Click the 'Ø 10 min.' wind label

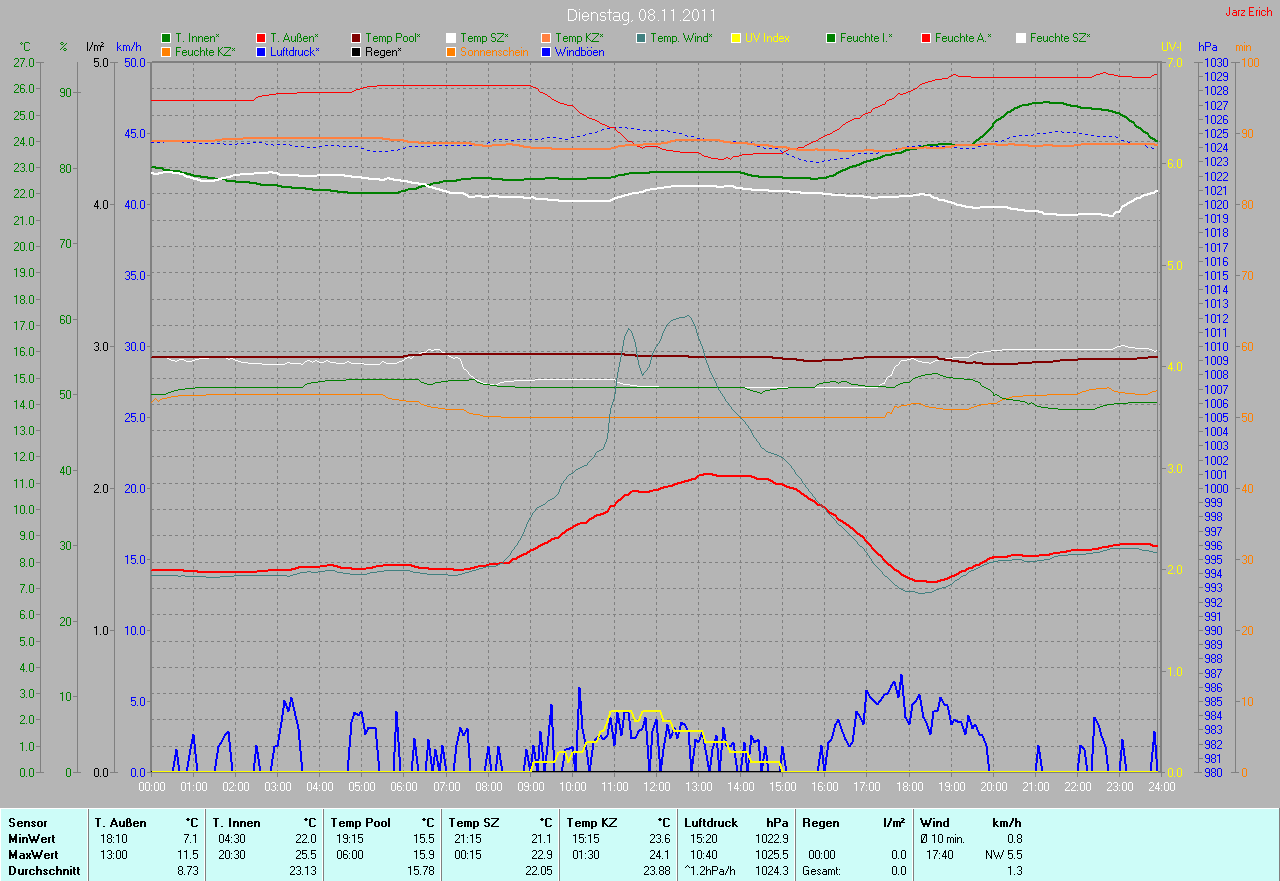tap(942, 838)
